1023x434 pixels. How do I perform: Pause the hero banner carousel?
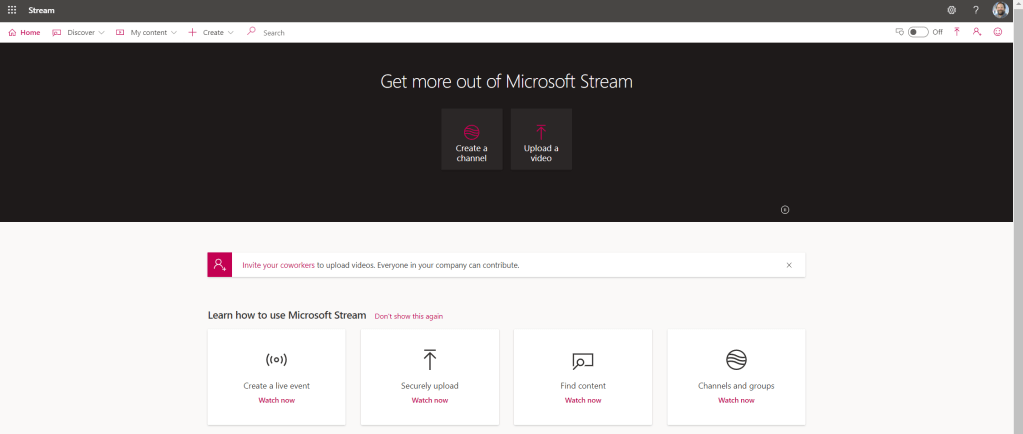tap(785, 210)
